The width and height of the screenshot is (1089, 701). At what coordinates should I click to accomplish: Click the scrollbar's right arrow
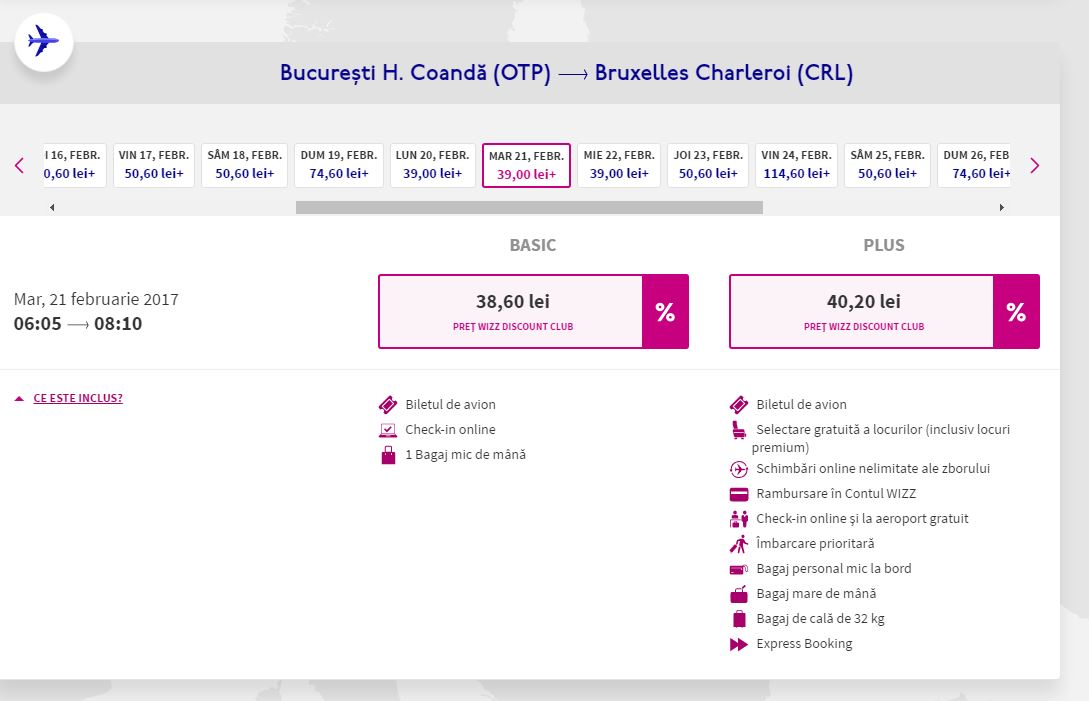pyautogui.click(x=1001, y=208)
